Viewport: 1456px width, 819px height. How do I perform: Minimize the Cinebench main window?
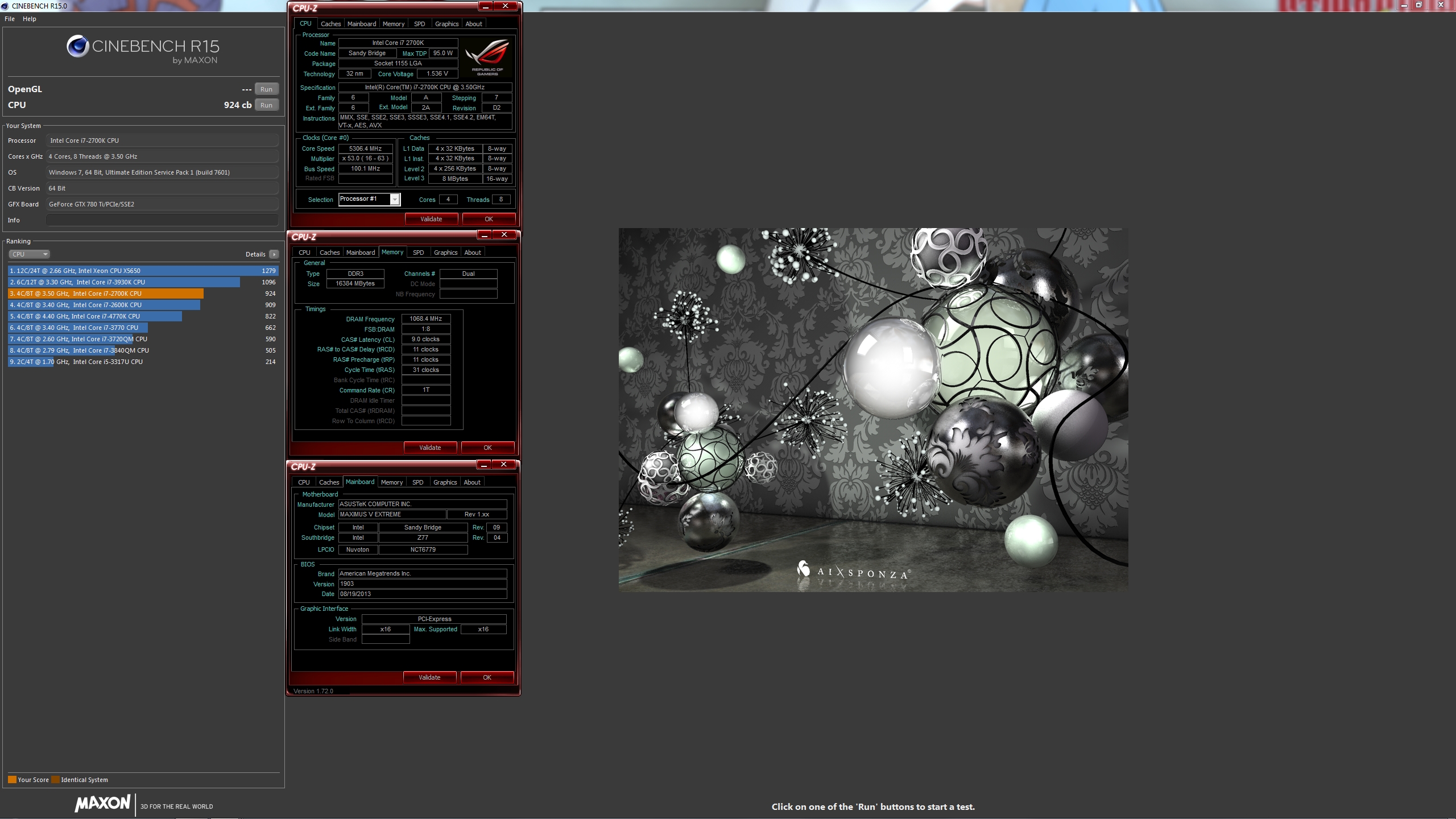tap(1404, 5)
